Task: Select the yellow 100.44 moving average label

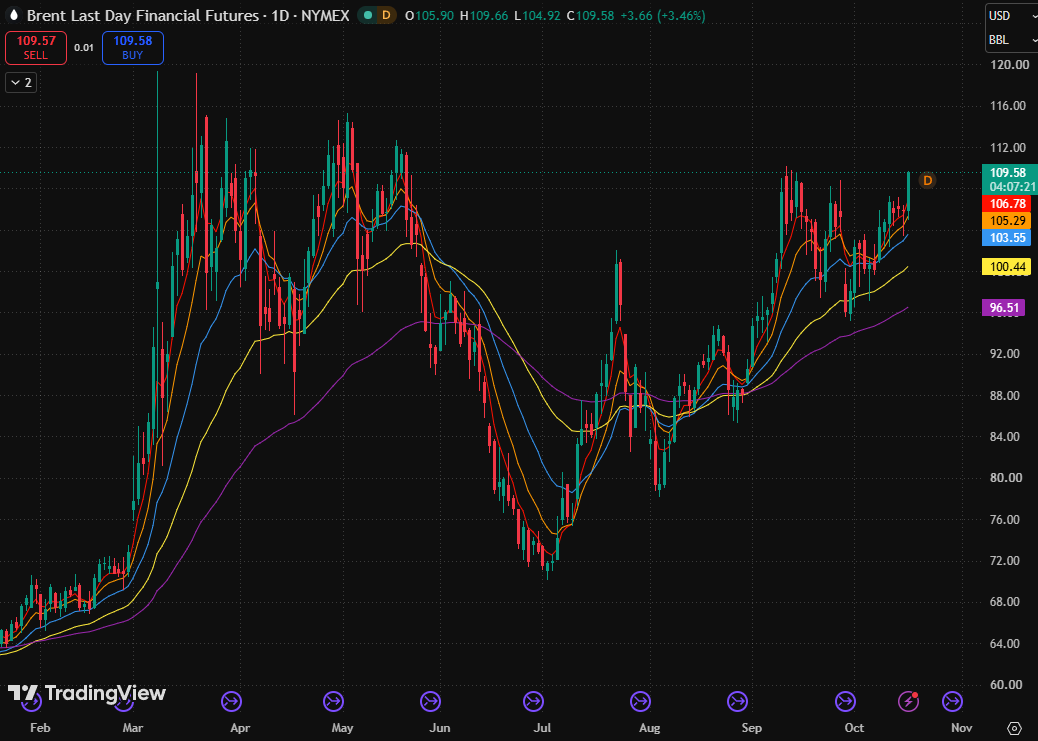Action: (x=1007, y=267)
